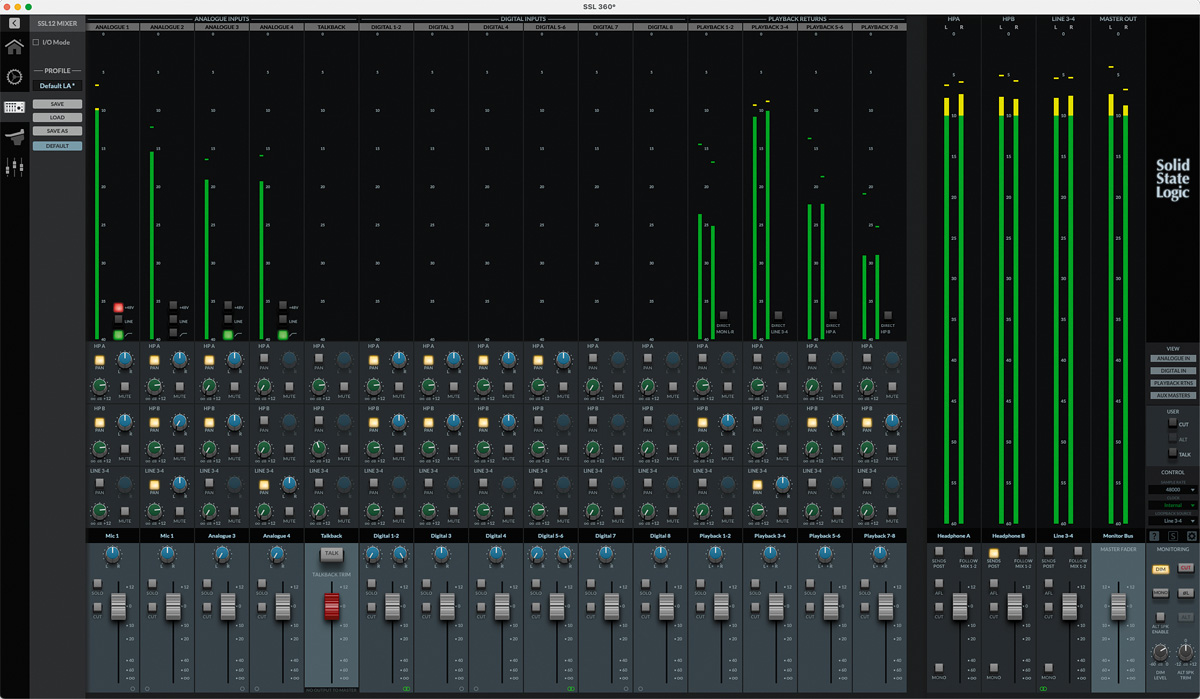Enable the I/O Mode checkbox
The image size is (1200, 699).
coord(36,42)
